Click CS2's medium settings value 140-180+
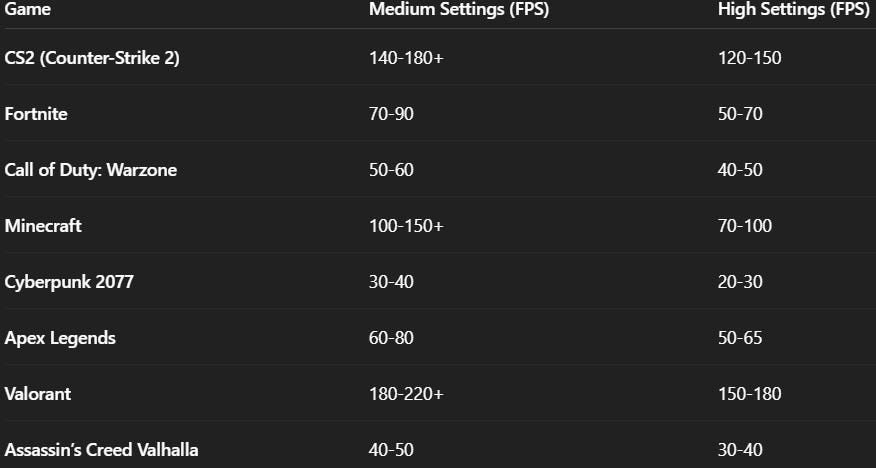Screen dimensions: 876x468 pyautogui.click(x=406, y=58)
